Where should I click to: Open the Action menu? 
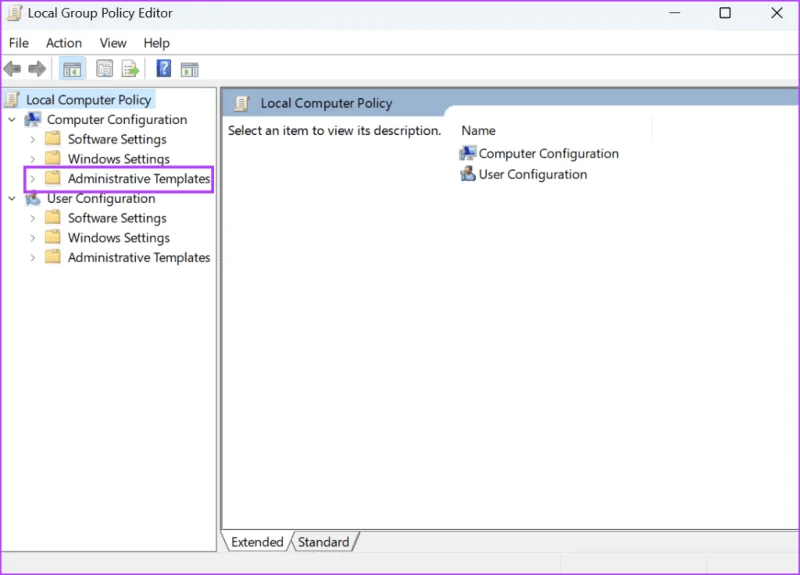coord(64,43)
